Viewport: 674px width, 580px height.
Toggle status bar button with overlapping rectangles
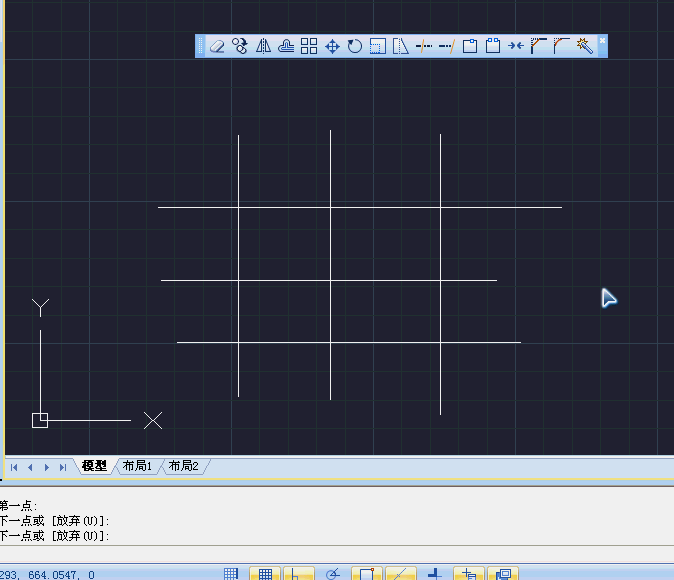click(503, 574)
